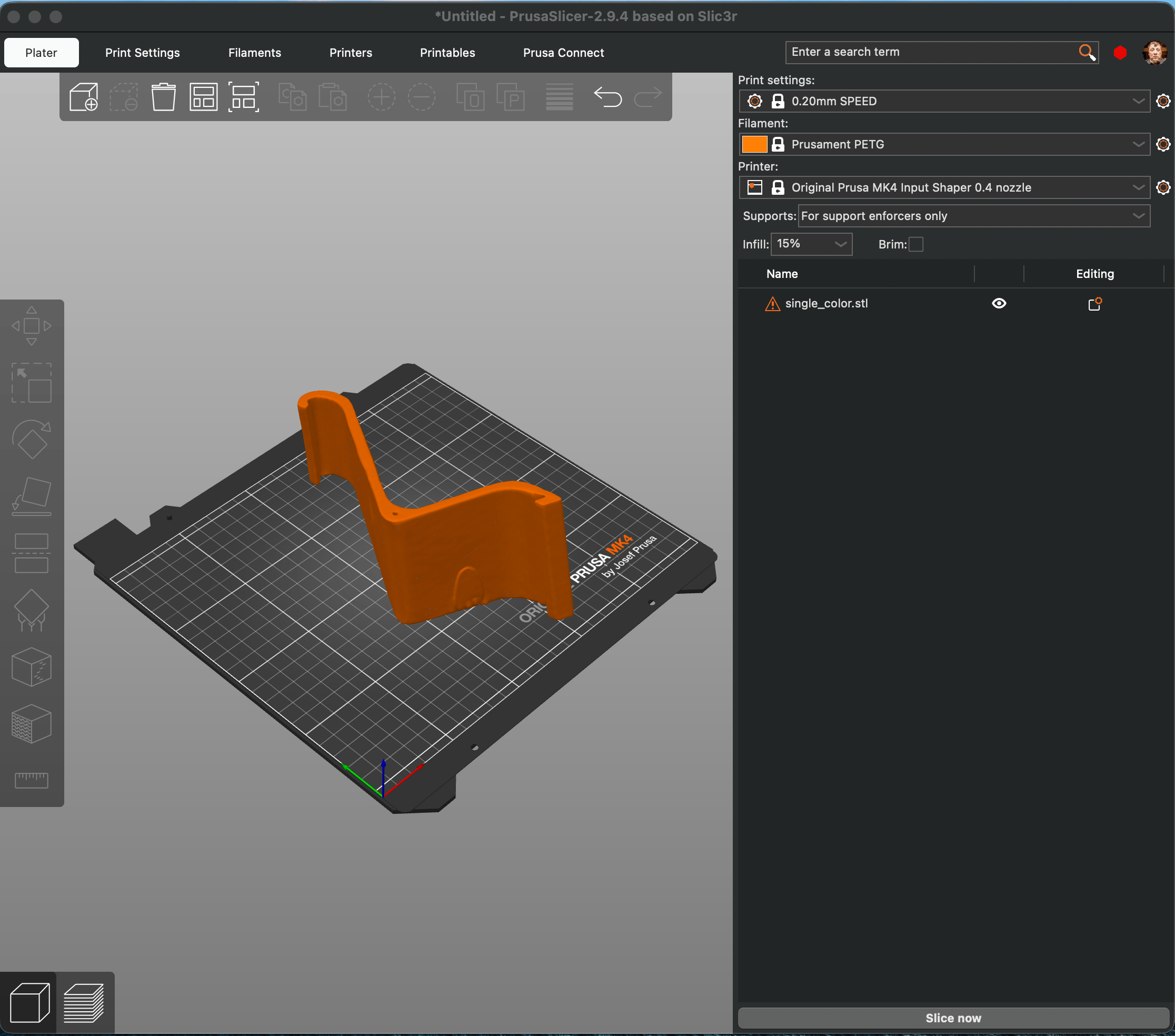Switch to layers preview view
The image size is (1175, 1036).
pyautogui.click(x=84, y=1003)
